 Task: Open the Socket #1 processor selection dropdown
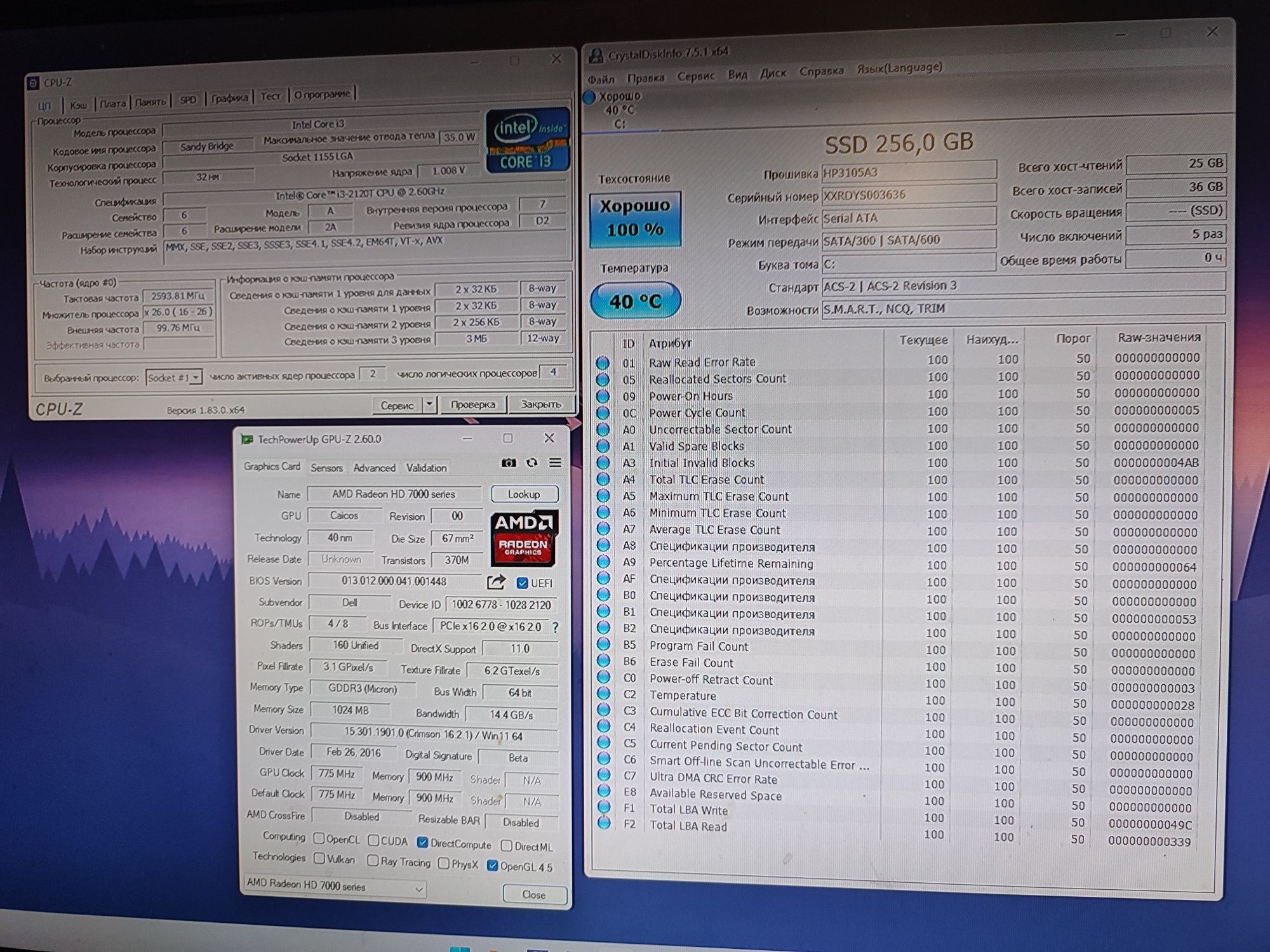[x=174, y=378]
